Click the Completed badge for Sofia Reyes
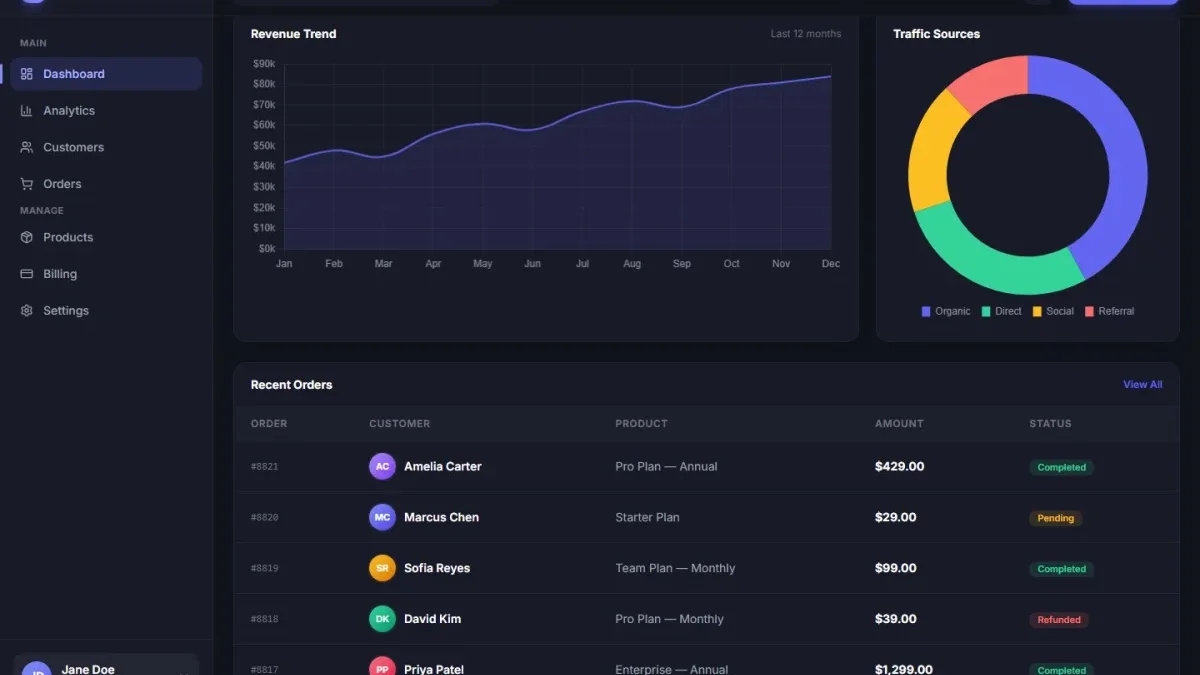Screen dimensions: 1200x675 point(1061,569)
